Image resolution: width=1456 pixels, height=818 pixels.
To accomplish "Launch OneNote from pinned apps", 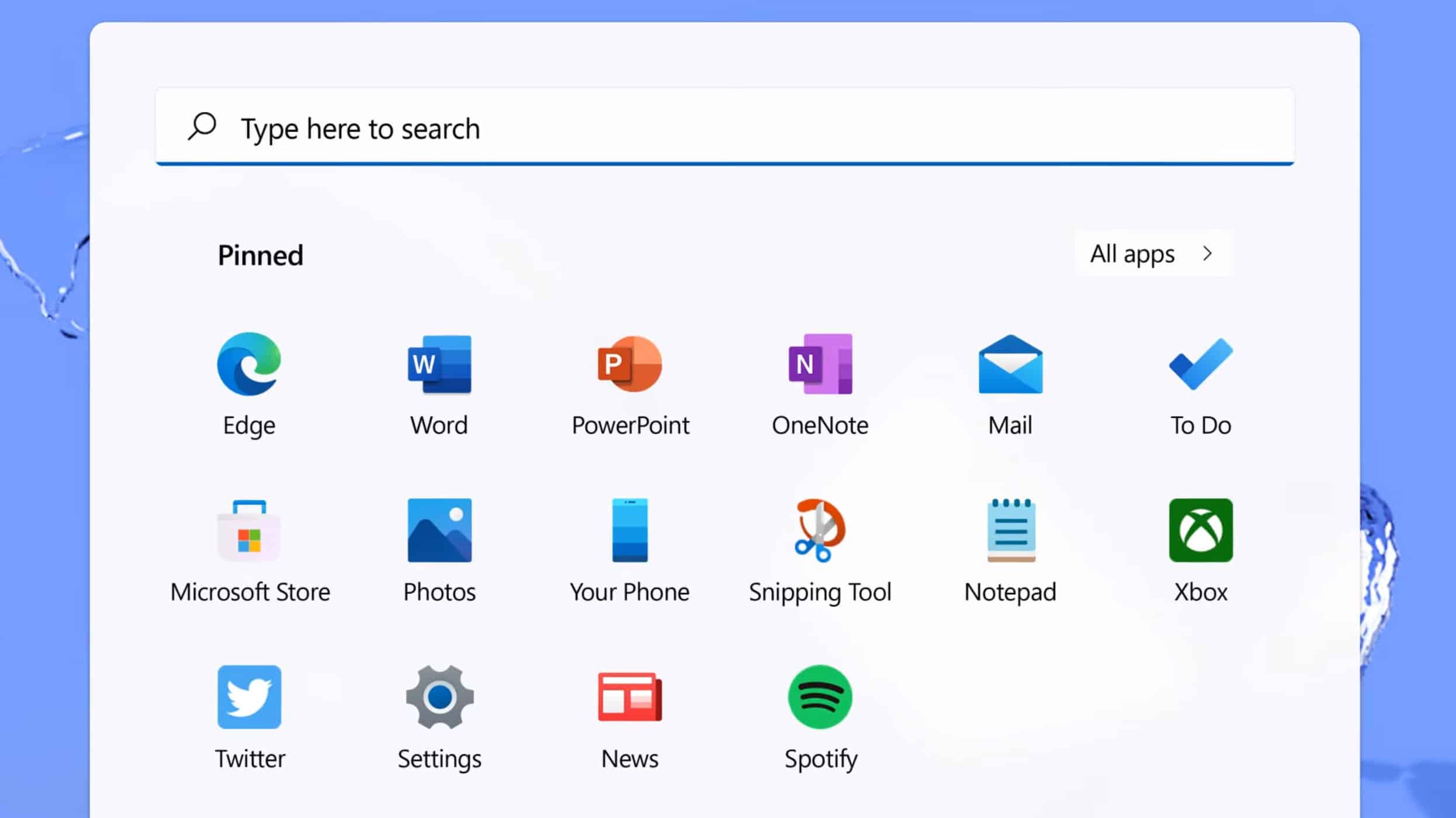I will (x=820, y=364).
